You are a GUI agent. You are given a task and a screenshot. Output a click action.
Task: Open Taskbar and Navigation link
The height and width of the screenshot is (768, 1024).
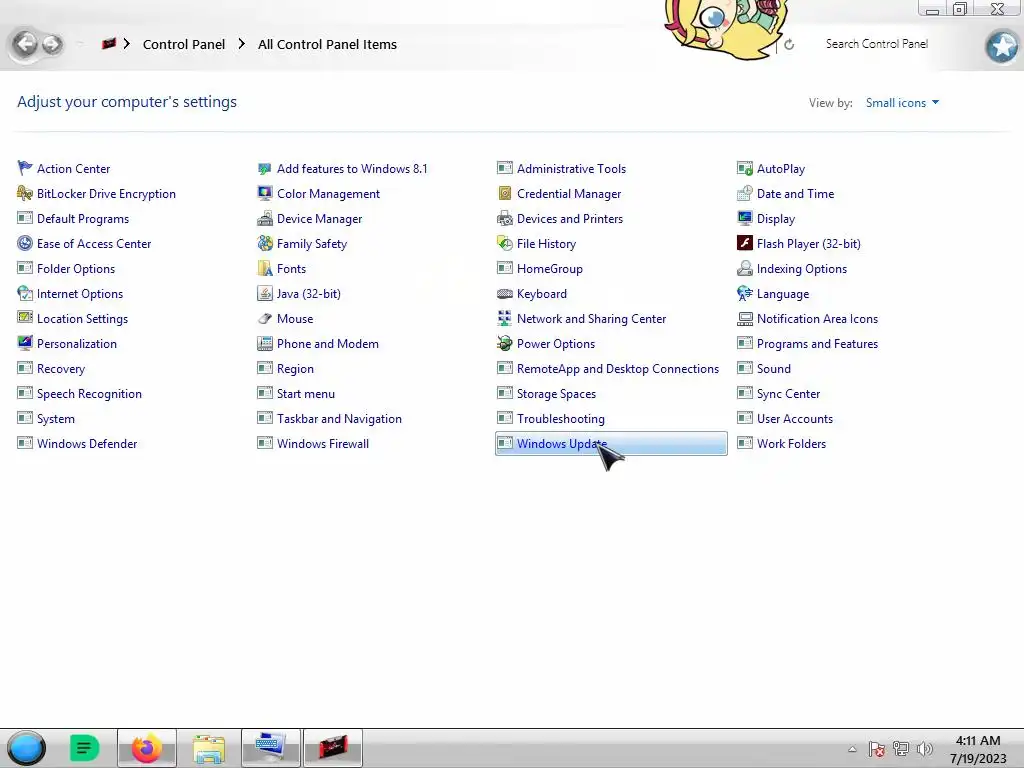point(339,419)
